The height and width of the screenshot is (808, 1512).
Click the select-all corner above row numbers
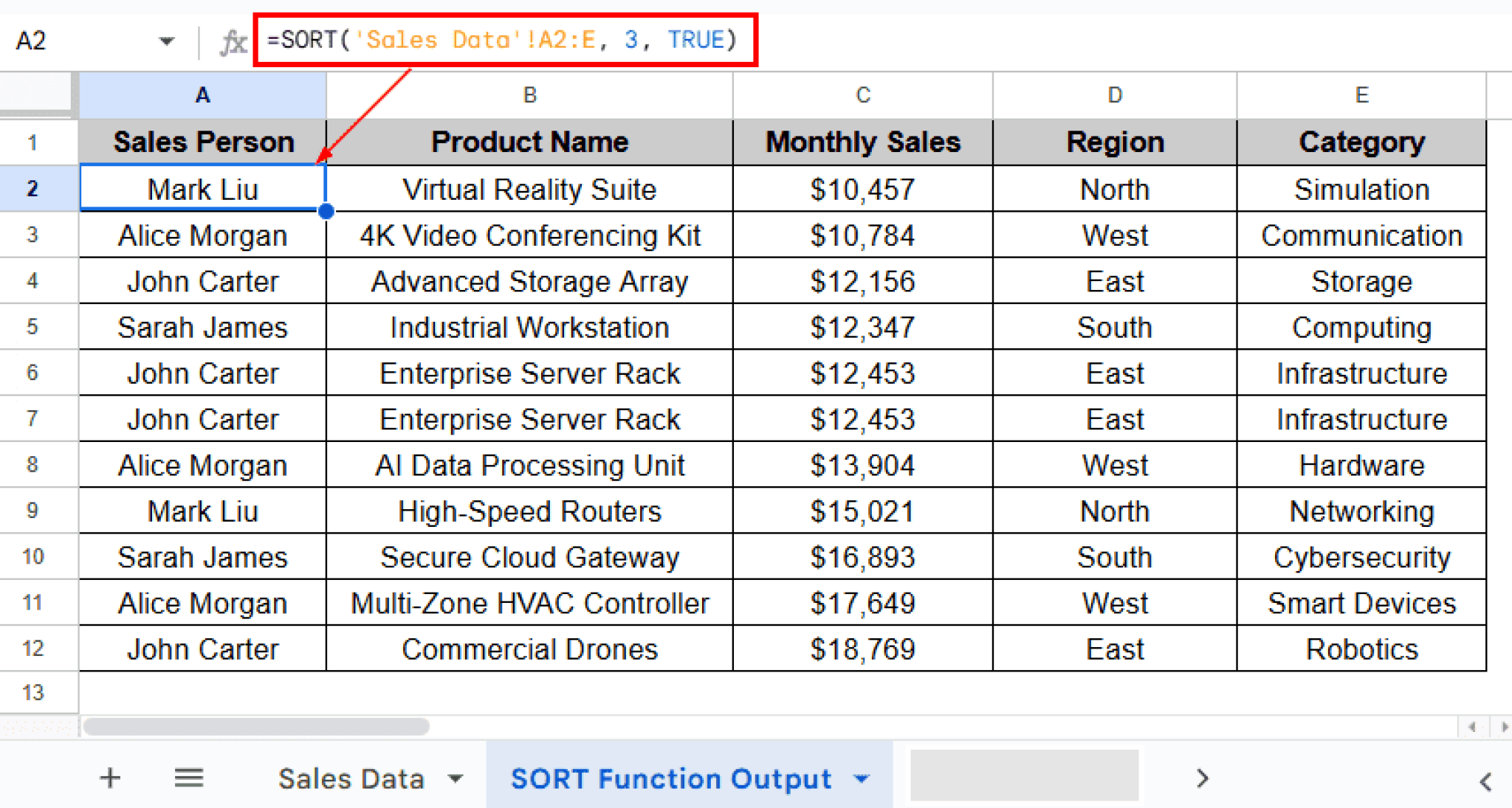(x=37, y=94)
